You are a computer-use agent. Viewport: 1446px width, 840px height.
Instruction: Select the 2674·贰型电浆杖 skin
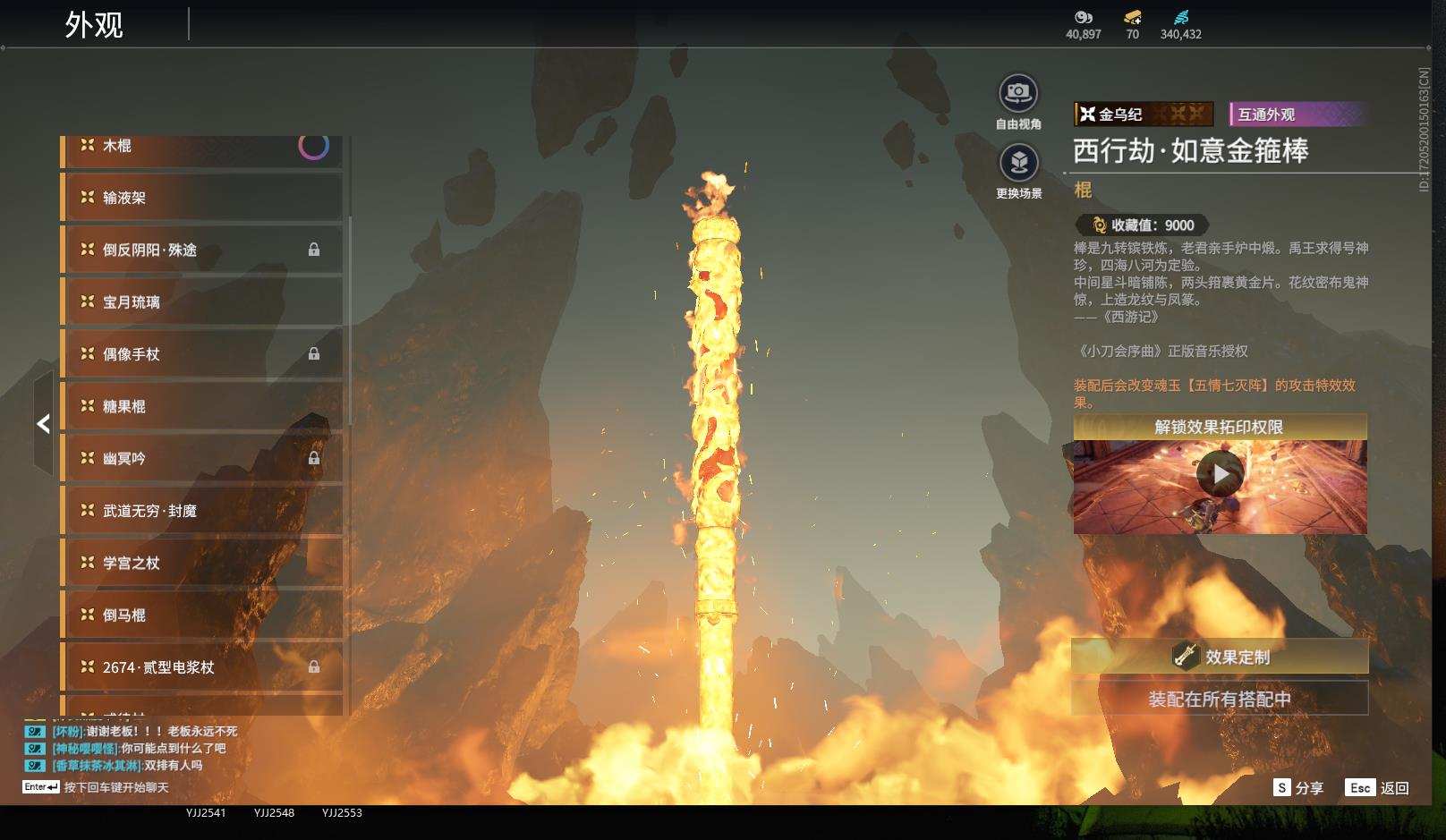point(202,666)
